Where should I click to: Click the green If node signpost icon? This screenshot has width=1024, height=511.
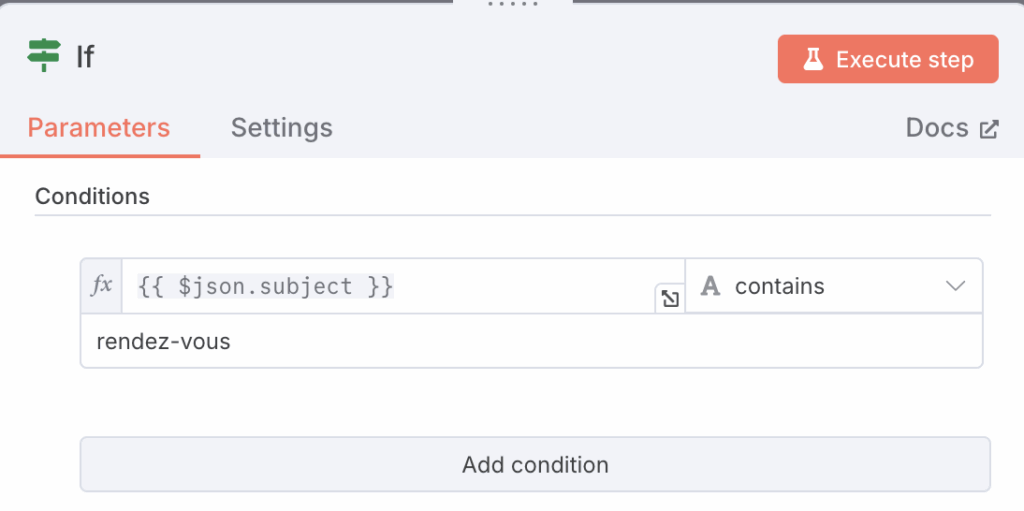coord(44,56)
